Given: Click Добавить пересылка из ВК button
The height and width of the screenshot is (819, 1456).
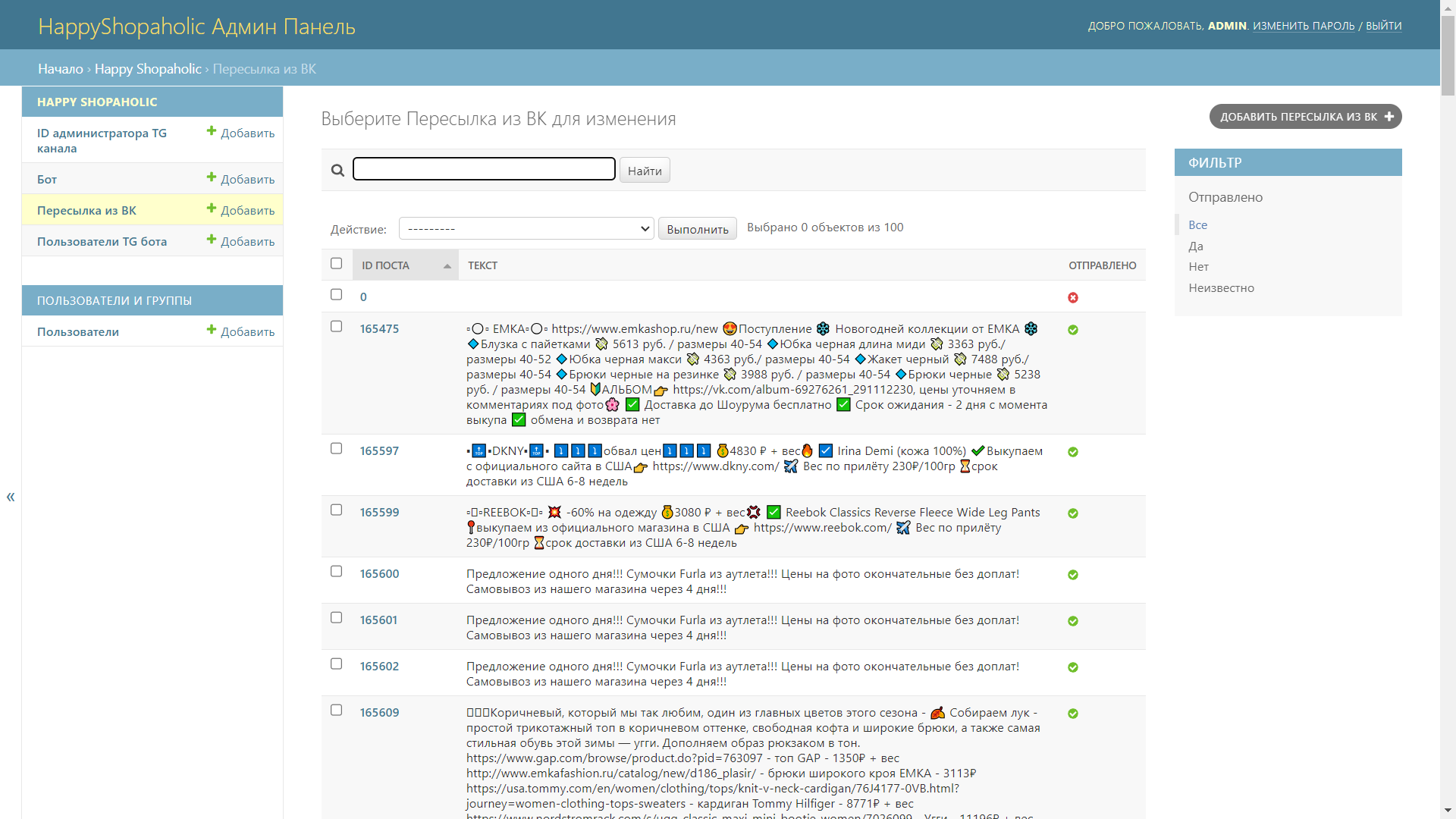Looking at the screenshot, I should point(1305,117).
